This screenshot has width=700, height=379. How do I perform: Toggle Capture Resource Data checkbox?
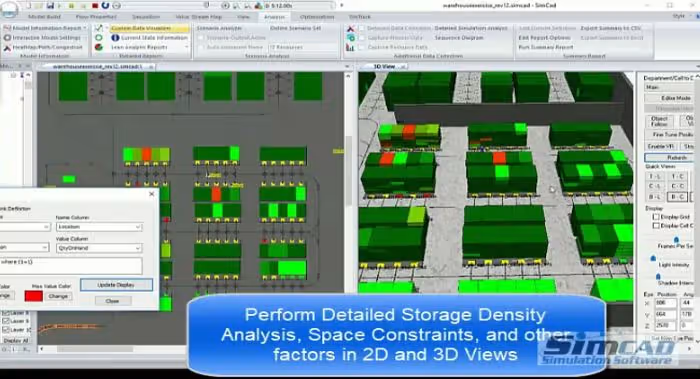coord(362,47)
